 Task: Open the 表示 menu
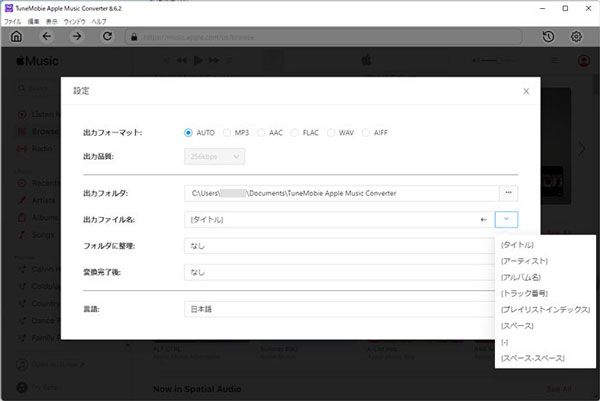51,21
